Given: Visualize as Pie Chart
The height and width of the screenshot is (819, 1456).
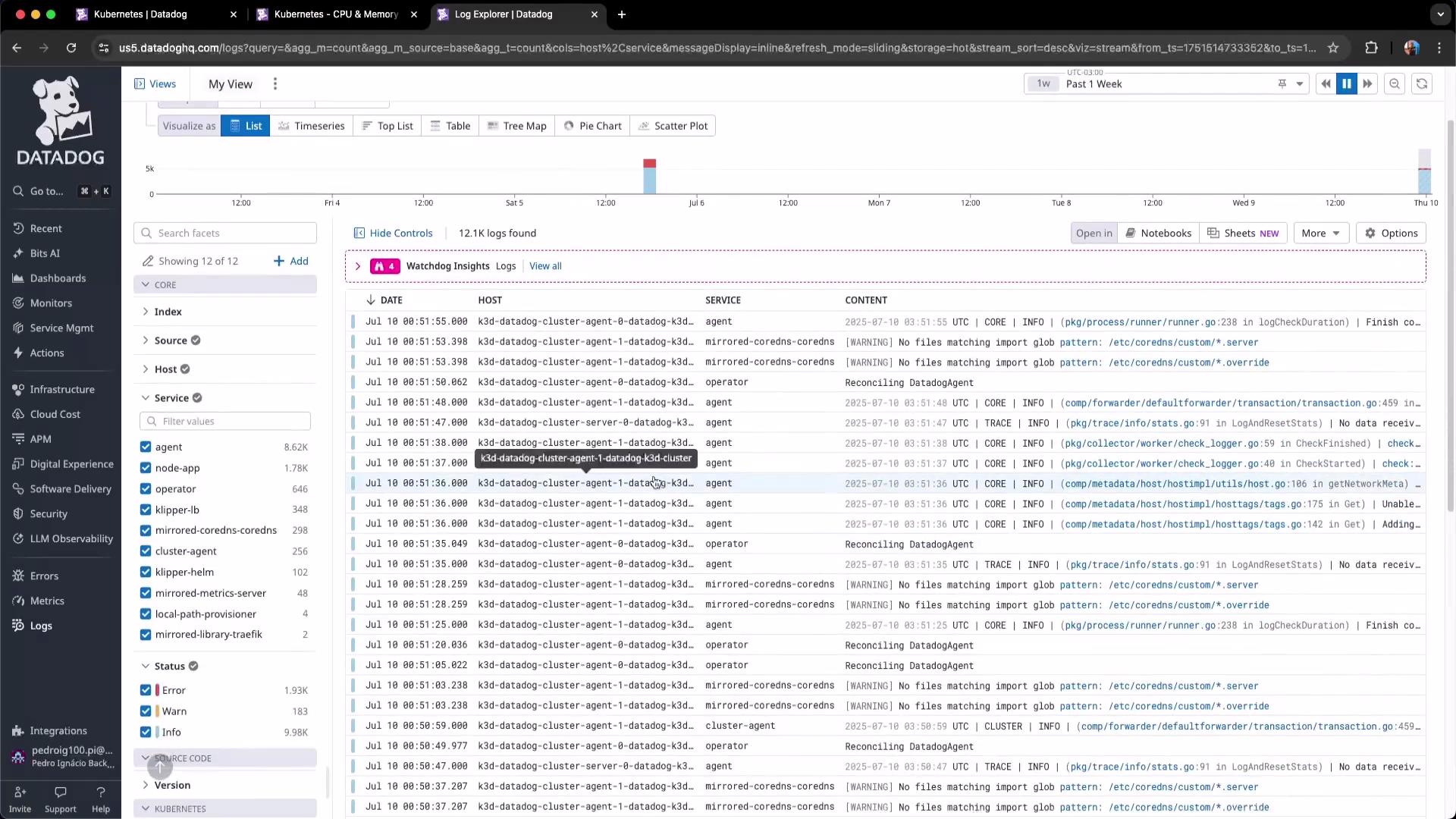Looking at the screenshot, I should click(x=593, y=126).
